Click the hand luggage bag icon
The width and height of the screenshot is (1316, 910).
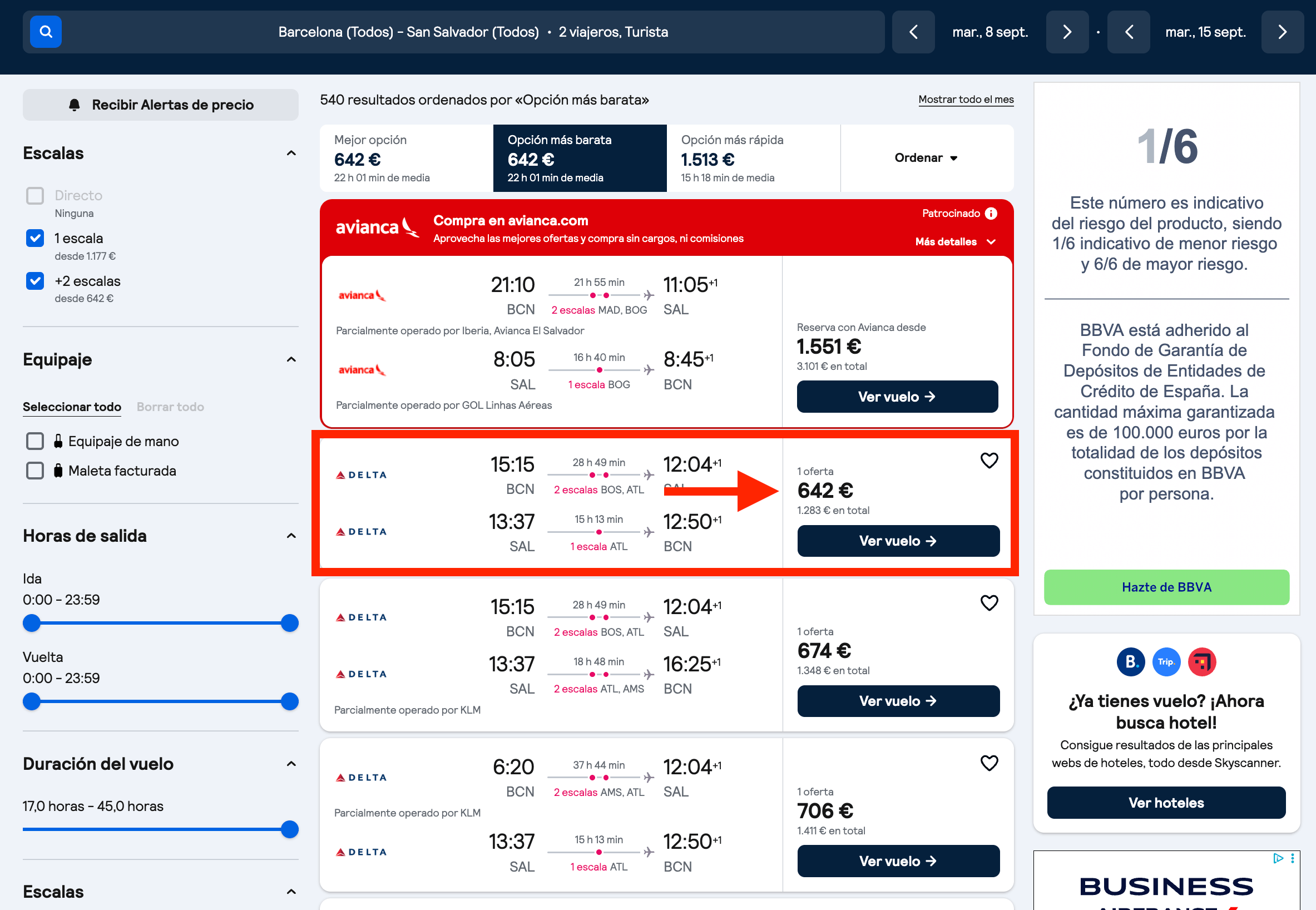point(58,441)
